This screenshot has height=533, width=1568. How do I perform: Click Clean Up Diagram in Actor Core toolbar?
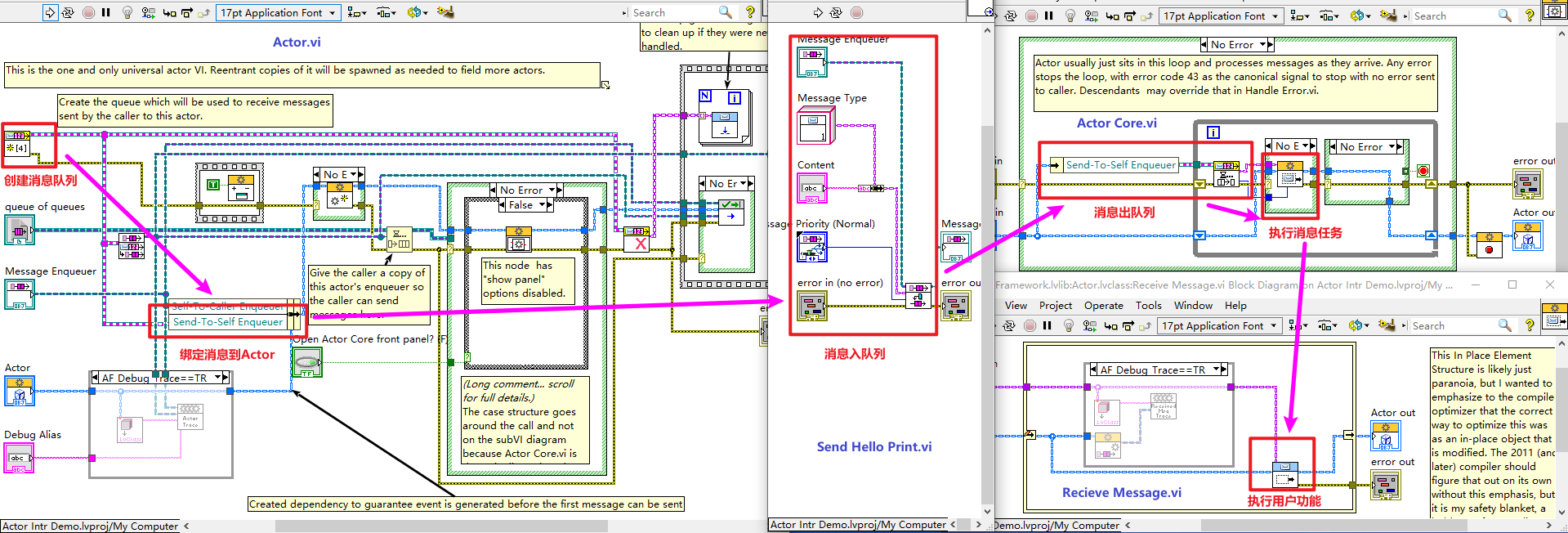pyautogui.click(x=1388, y=16)
